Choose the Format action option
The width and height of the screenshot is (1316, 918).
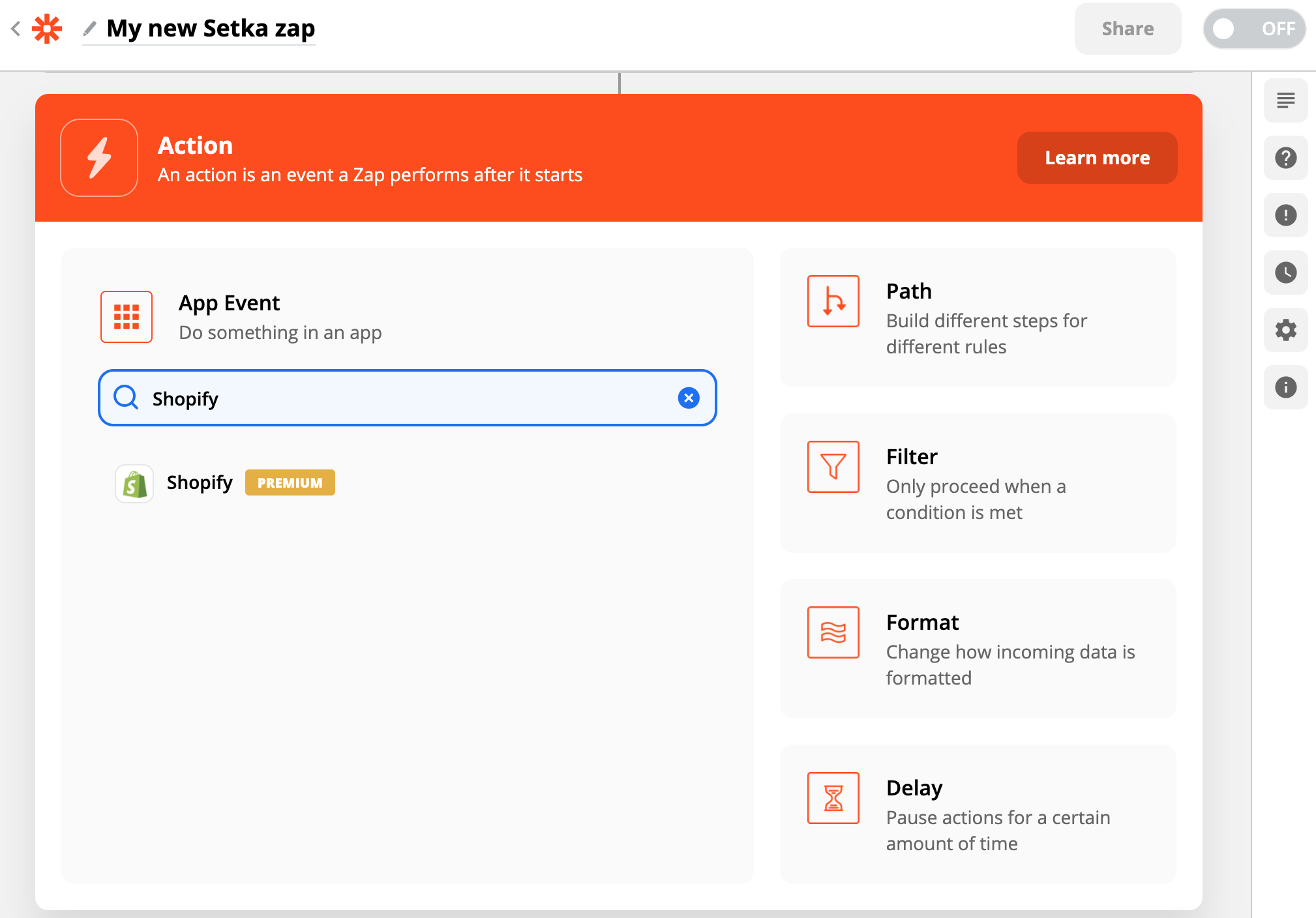tap(978, 649)
